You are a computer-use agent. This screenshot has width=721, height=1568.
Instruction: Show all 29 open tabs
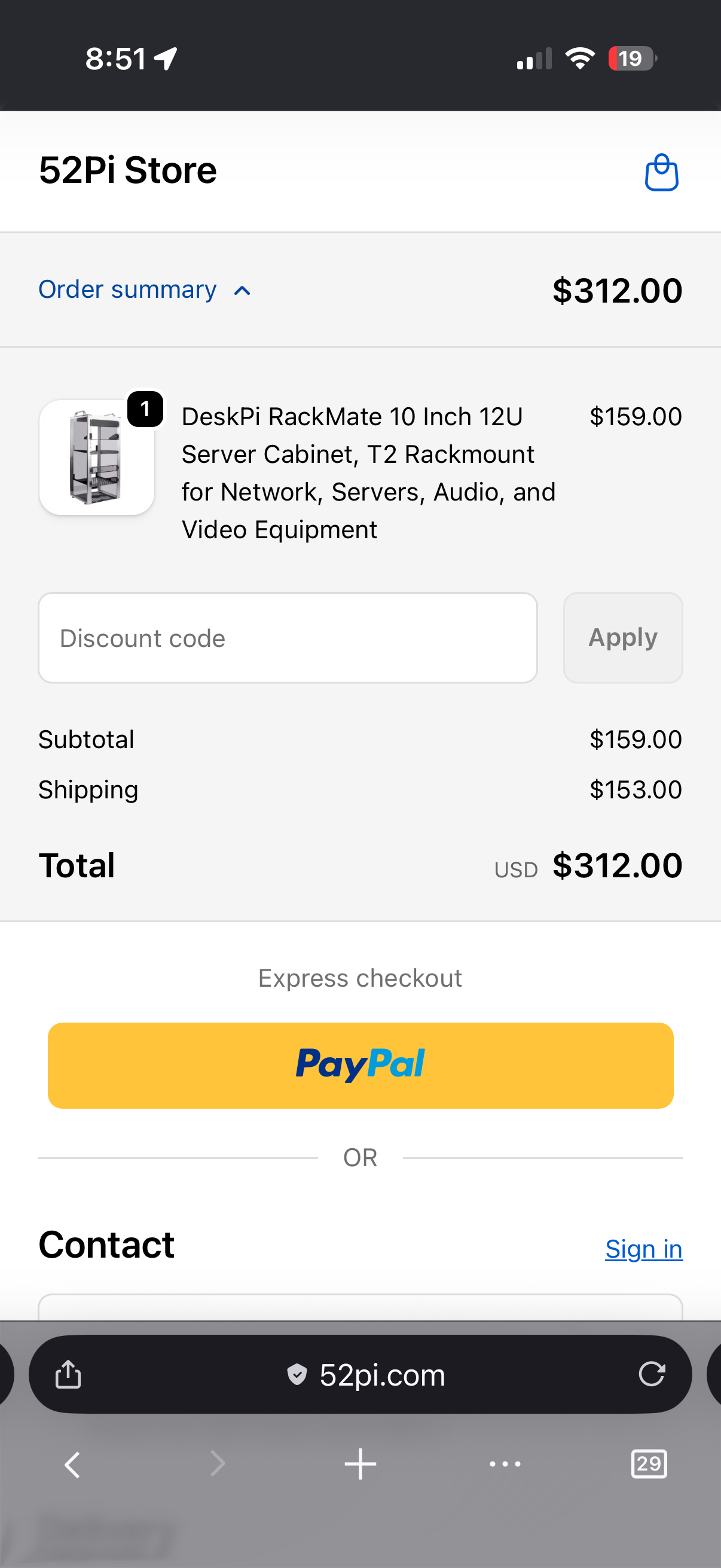[x=649, y=1464]
